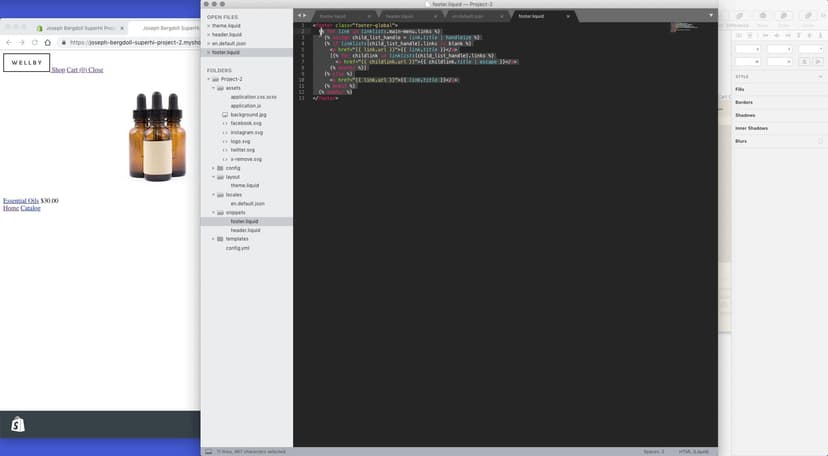
Task: Open background.jpg image file in sidebar
Action: [x=248, y=115]
